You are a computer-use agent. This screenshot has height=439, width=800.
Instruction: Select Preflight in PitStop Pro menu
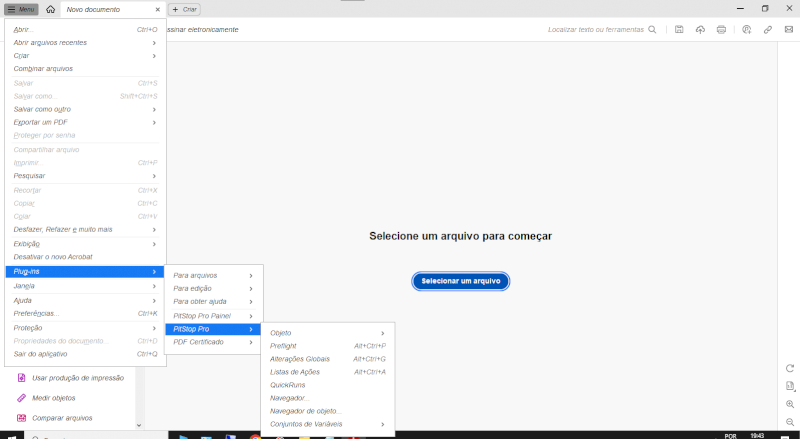tap(328, 346)
